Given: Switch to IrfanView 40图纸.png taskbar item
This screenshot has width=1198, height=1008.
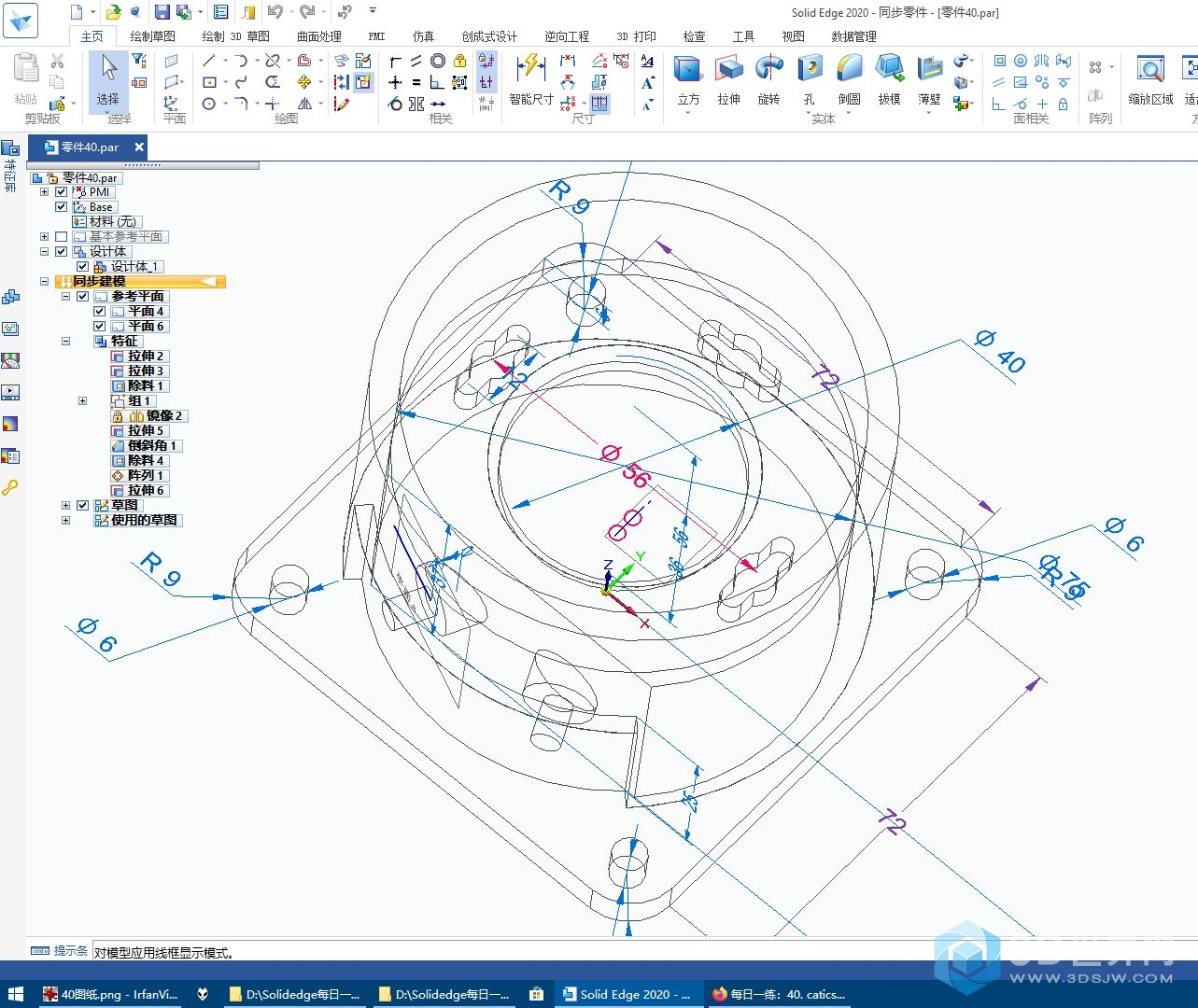Looking at the screenshot, I should [x=109, y=994].
